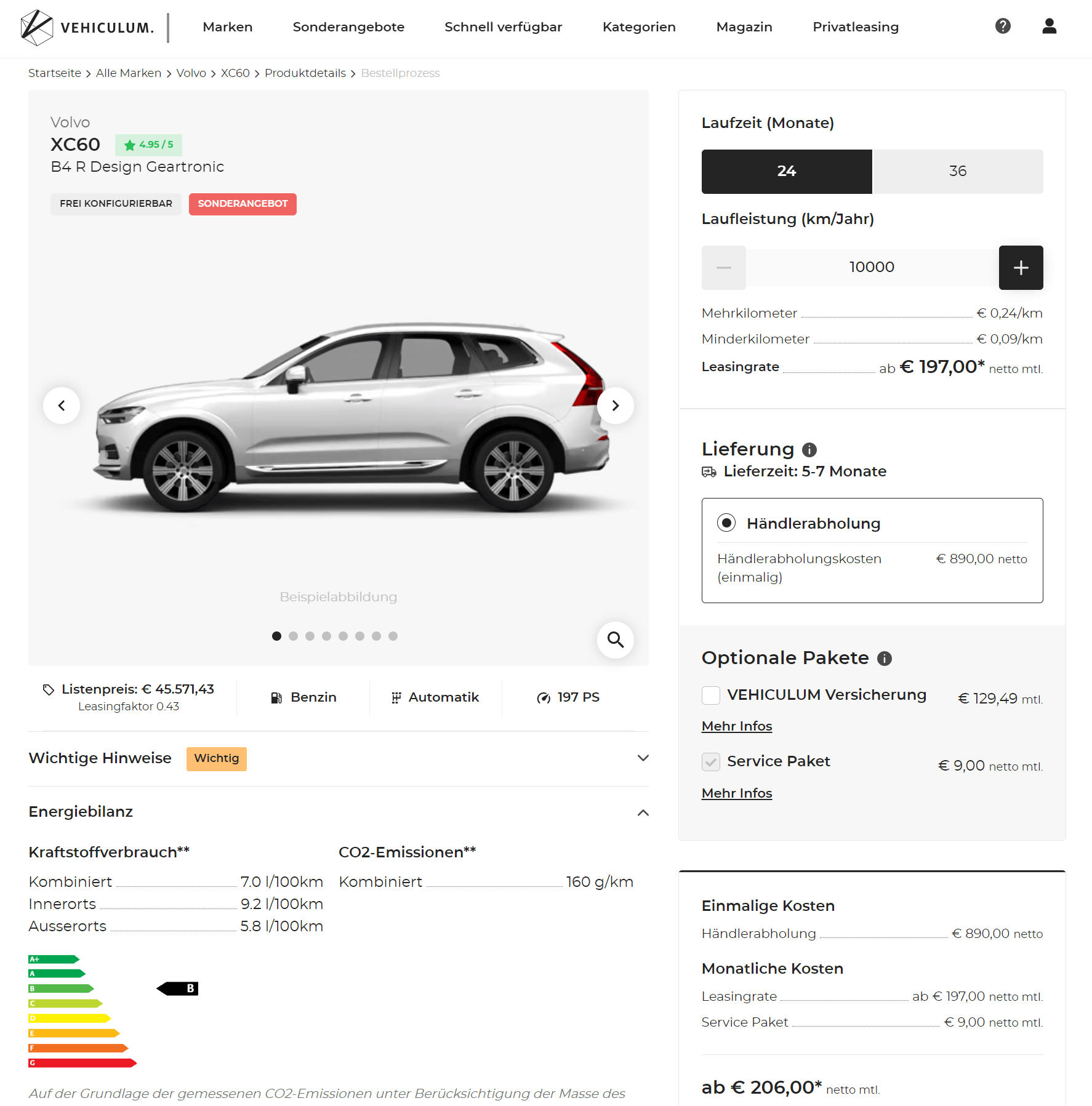Image resolution: width=1092 pixels, height=1106 pixels.
Task: Open the Kategorien menu
Action: [x=639, y=27]
